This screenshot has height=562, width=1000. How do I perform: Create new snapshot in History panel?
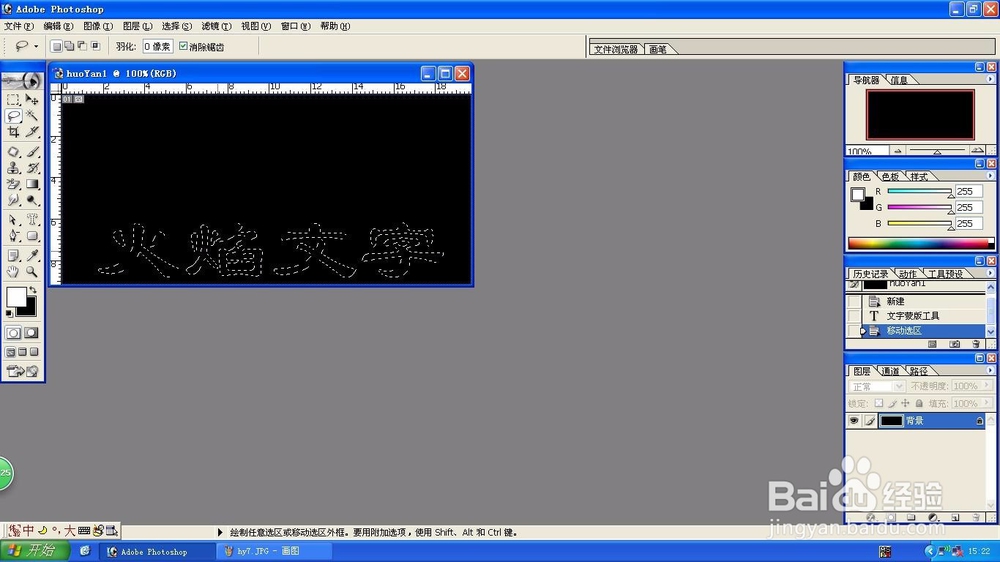point(954,344)
